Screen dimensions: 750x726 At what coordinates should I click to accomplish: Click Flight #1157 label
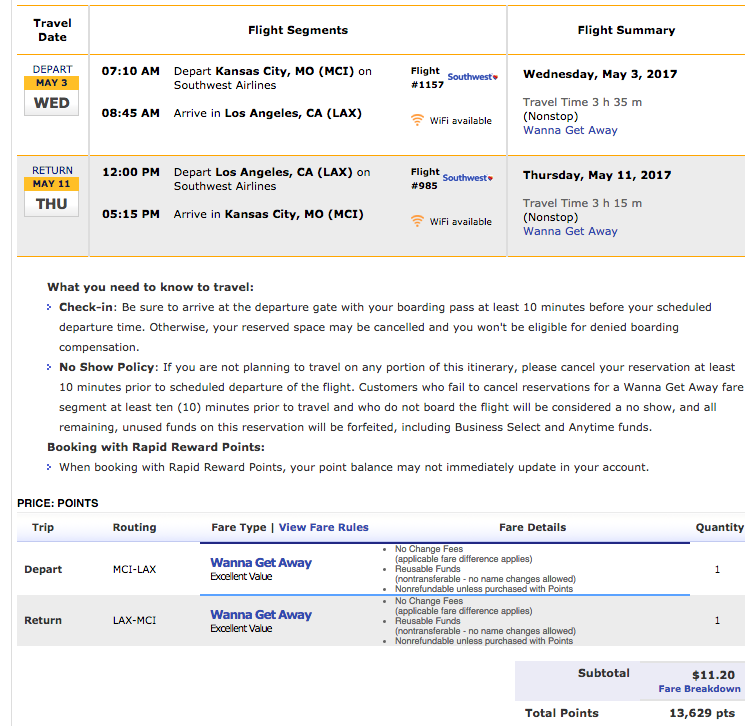pyautogui.click(x=427, y=77)
